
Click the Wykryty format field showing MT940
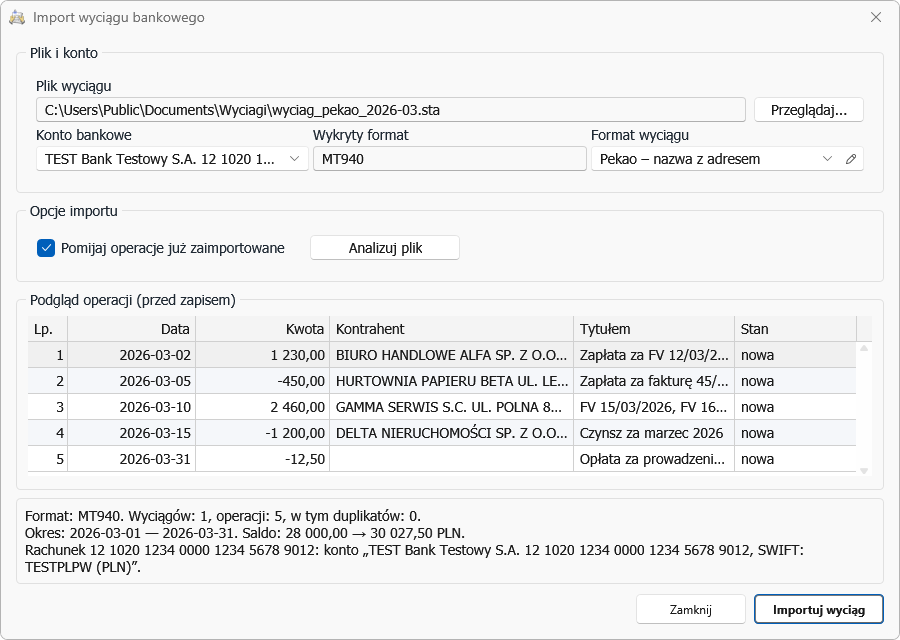449,159
